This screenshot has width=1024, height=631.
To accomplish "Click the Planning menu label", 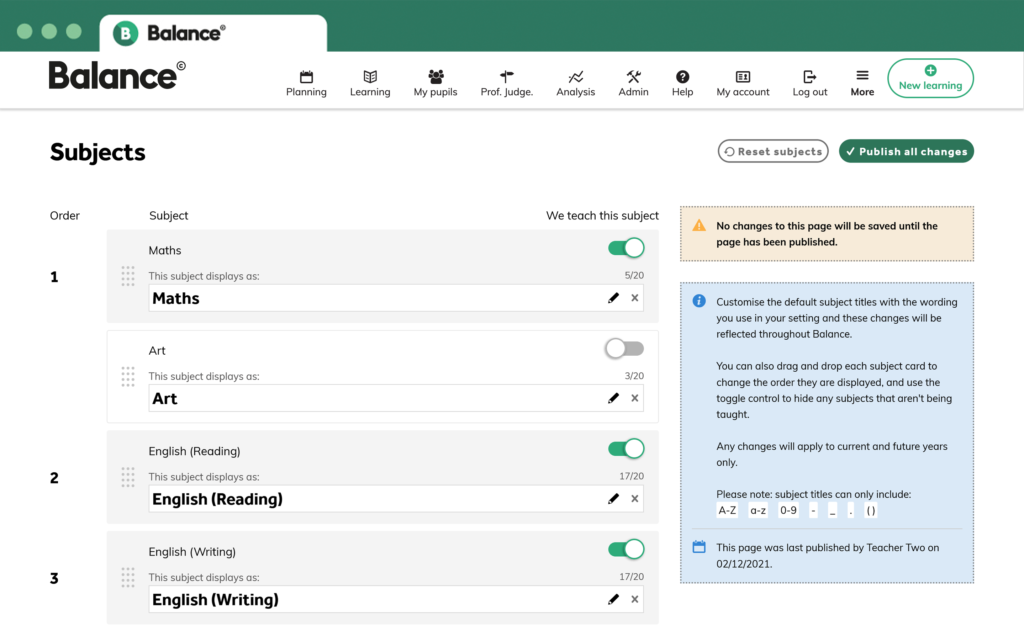I will coord(306,92).
